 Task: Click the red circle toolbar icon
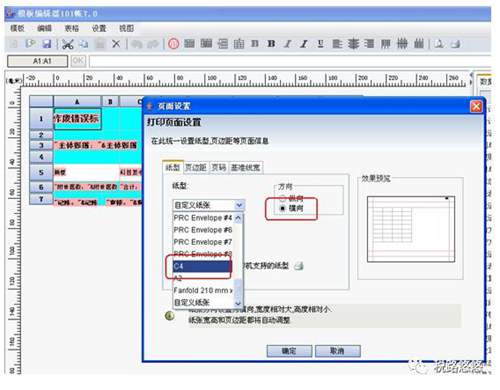pos(173,44)
